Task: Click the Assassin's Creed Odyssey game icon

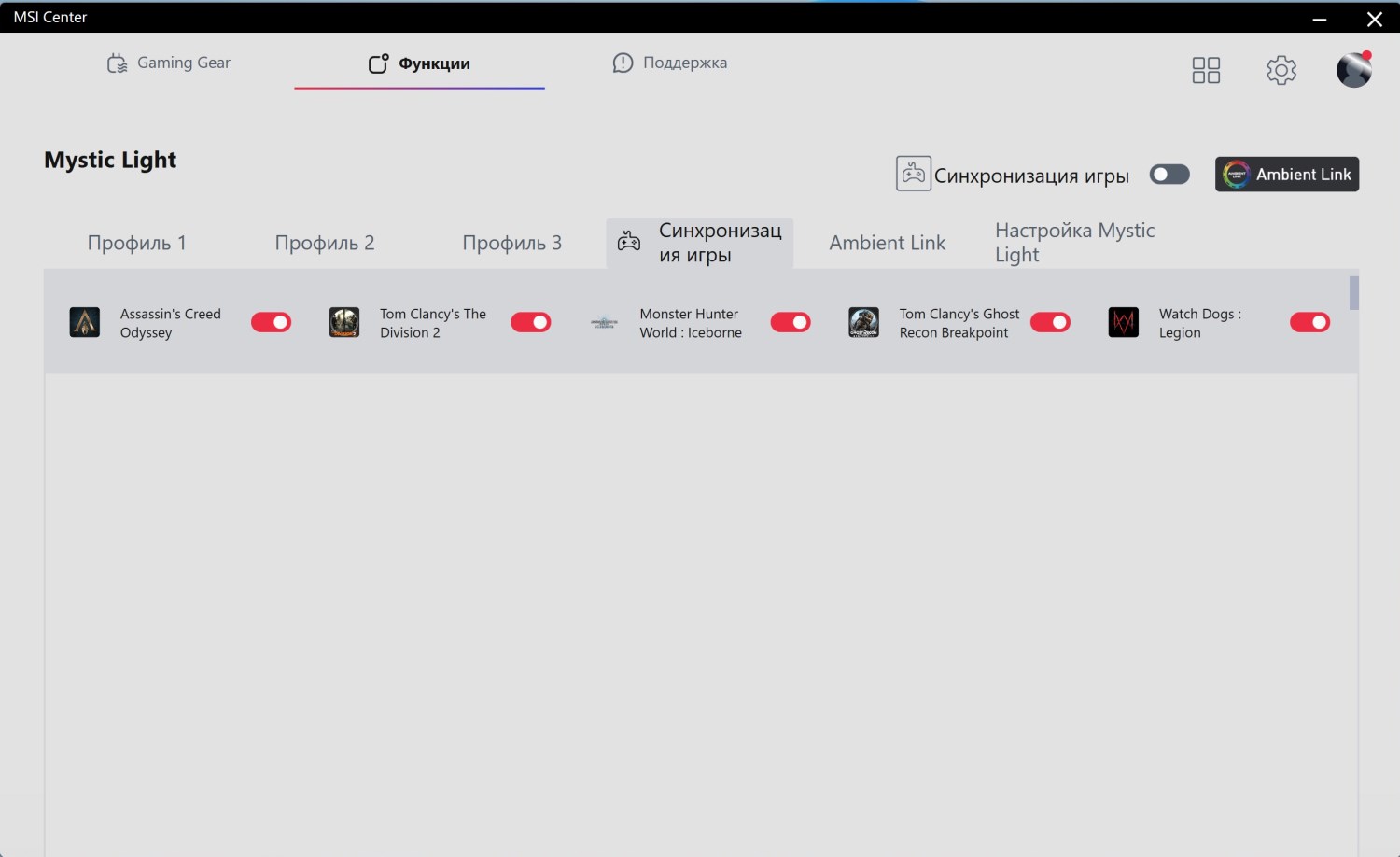Action: (x=85, y=322)
